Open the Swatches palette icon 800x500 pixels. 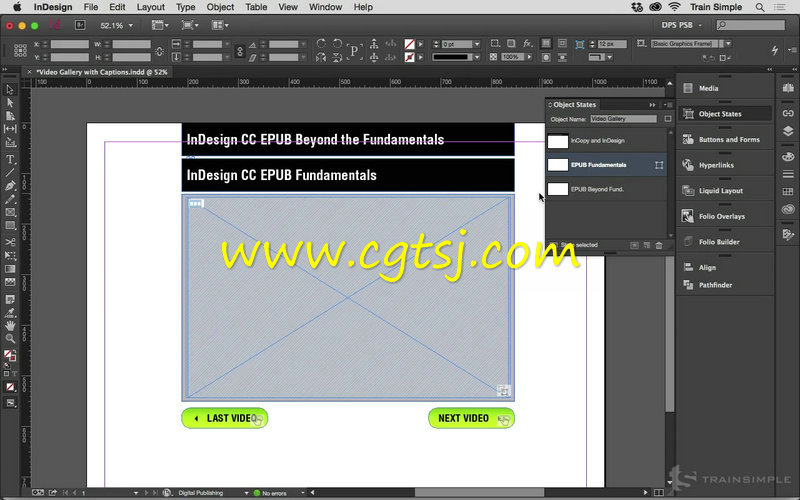point(788,191)
